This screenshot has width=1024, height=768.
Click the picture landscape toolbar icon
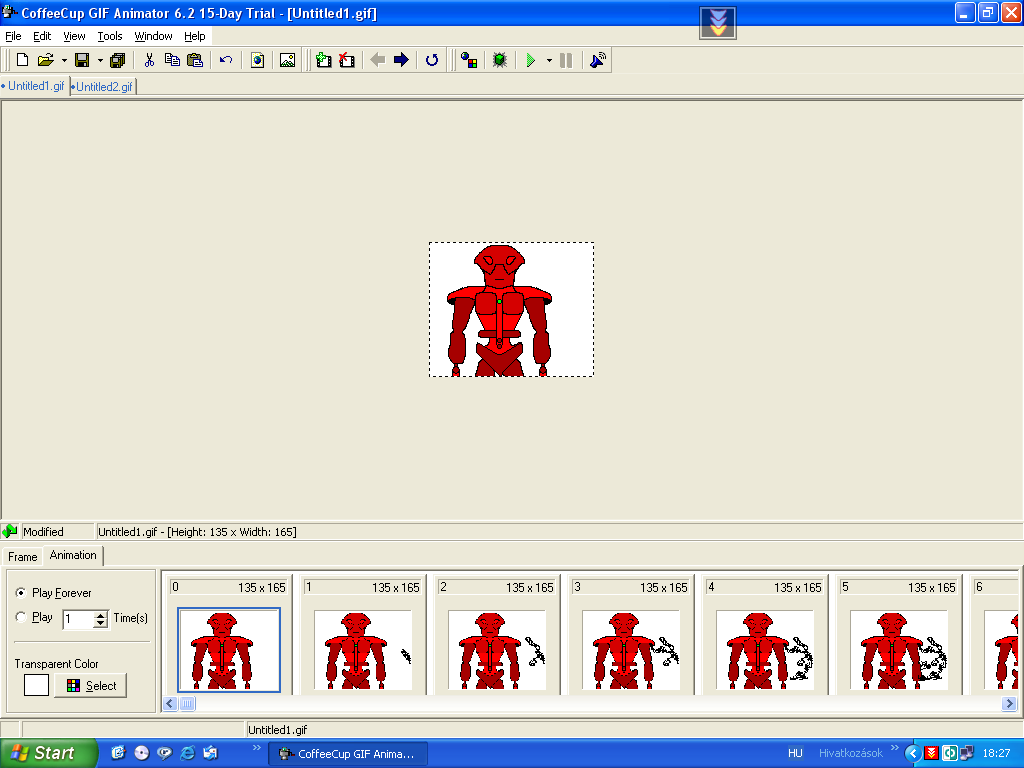click(287, 60)
